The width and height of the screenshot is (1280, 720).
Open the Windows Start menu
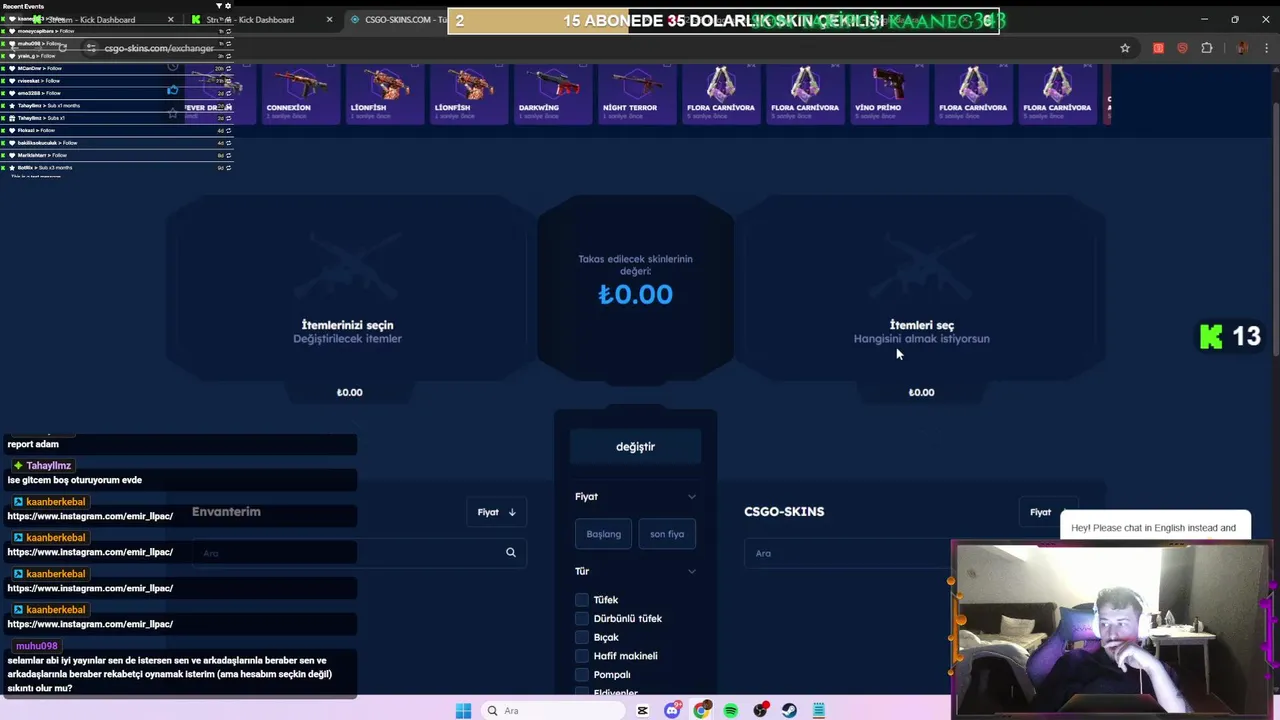[x=463, y=711]
